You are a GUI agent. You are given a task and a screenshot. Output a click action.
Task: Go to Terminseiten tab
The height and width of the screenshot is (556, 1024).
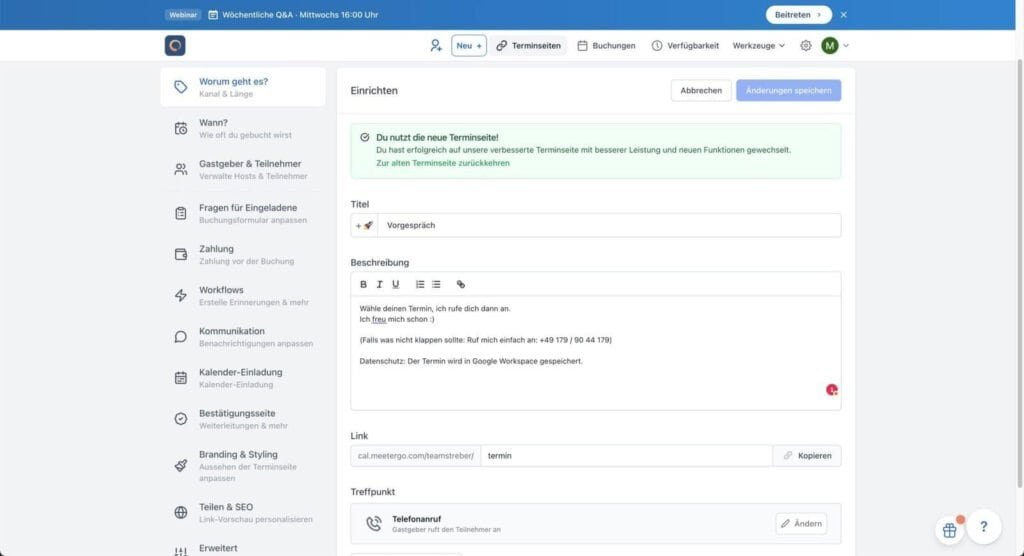(528, 46)
